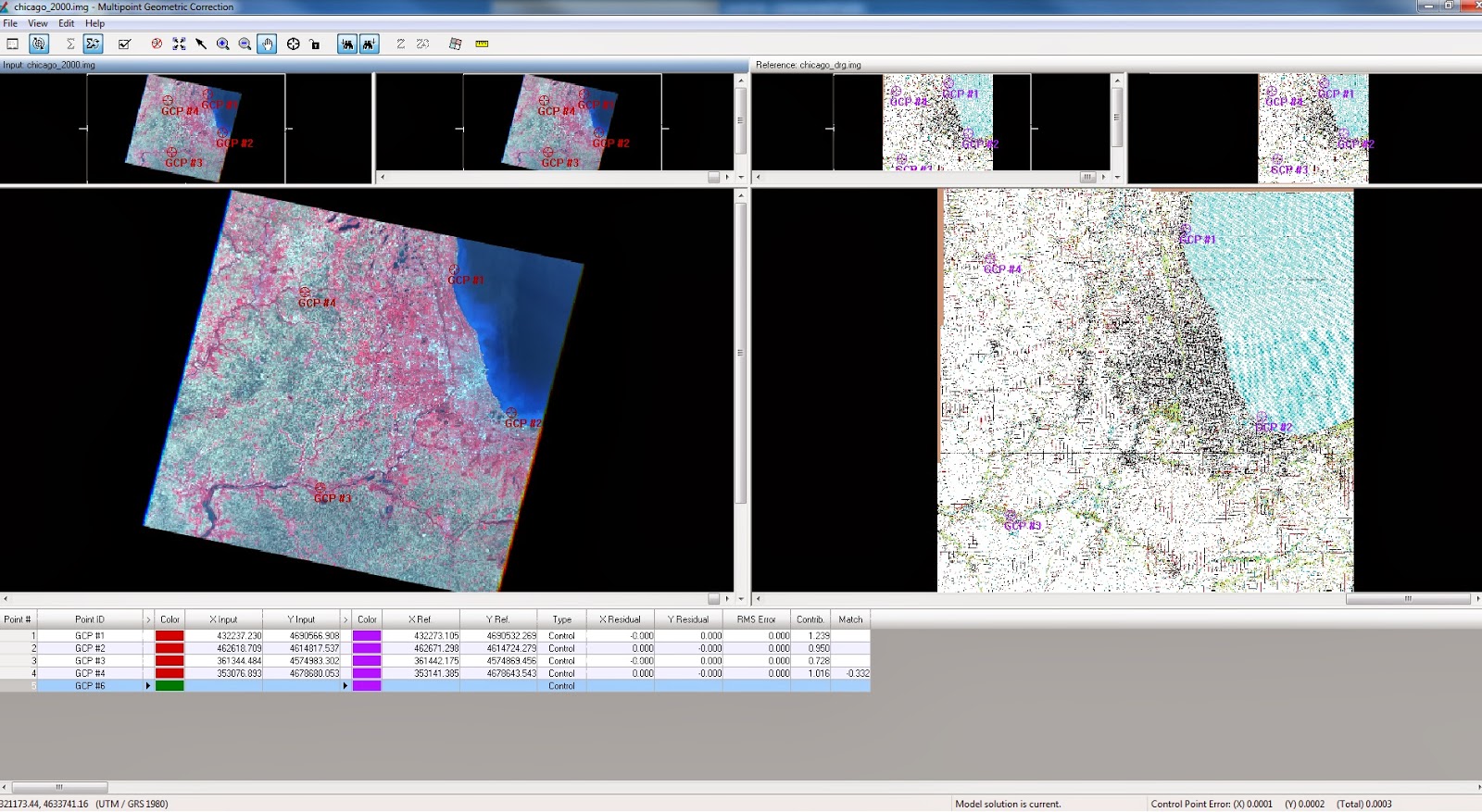Open the File menu
Viewport: 1482px width, 812px height.
pos(10,23)
